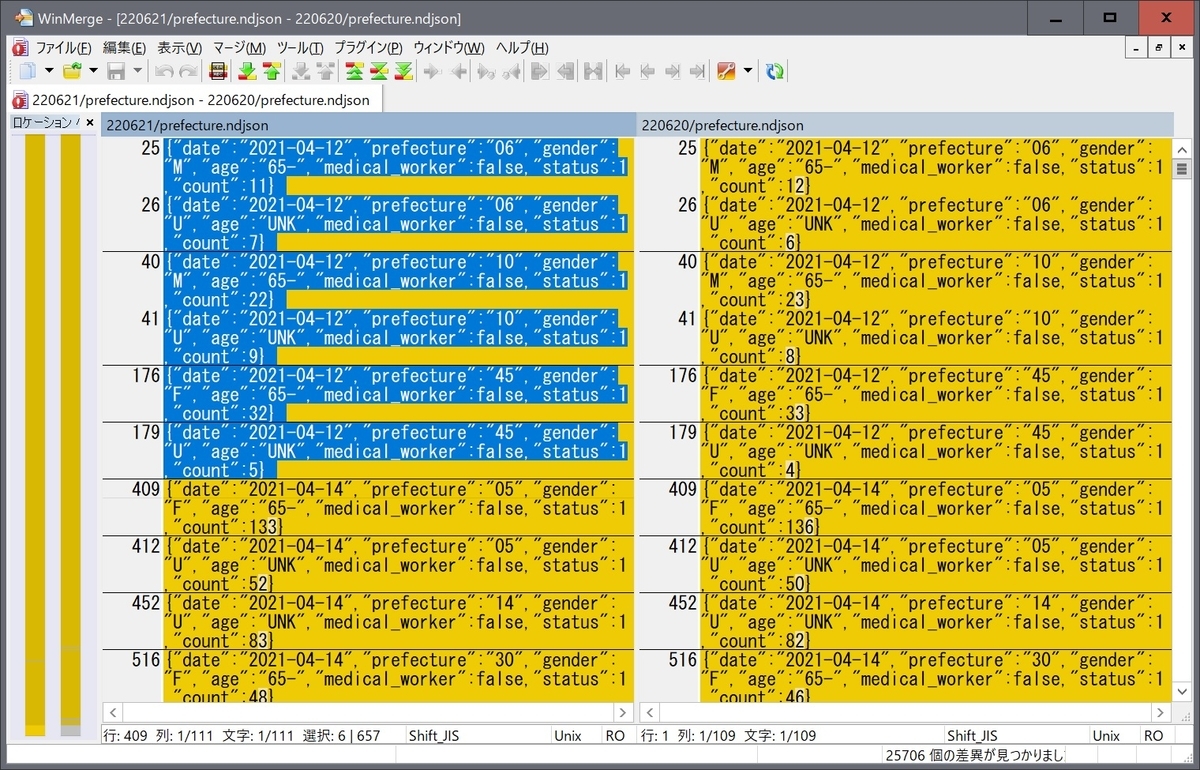Click the Copy all to right icon
This screenshot has width=1200, height=770.
540,71
